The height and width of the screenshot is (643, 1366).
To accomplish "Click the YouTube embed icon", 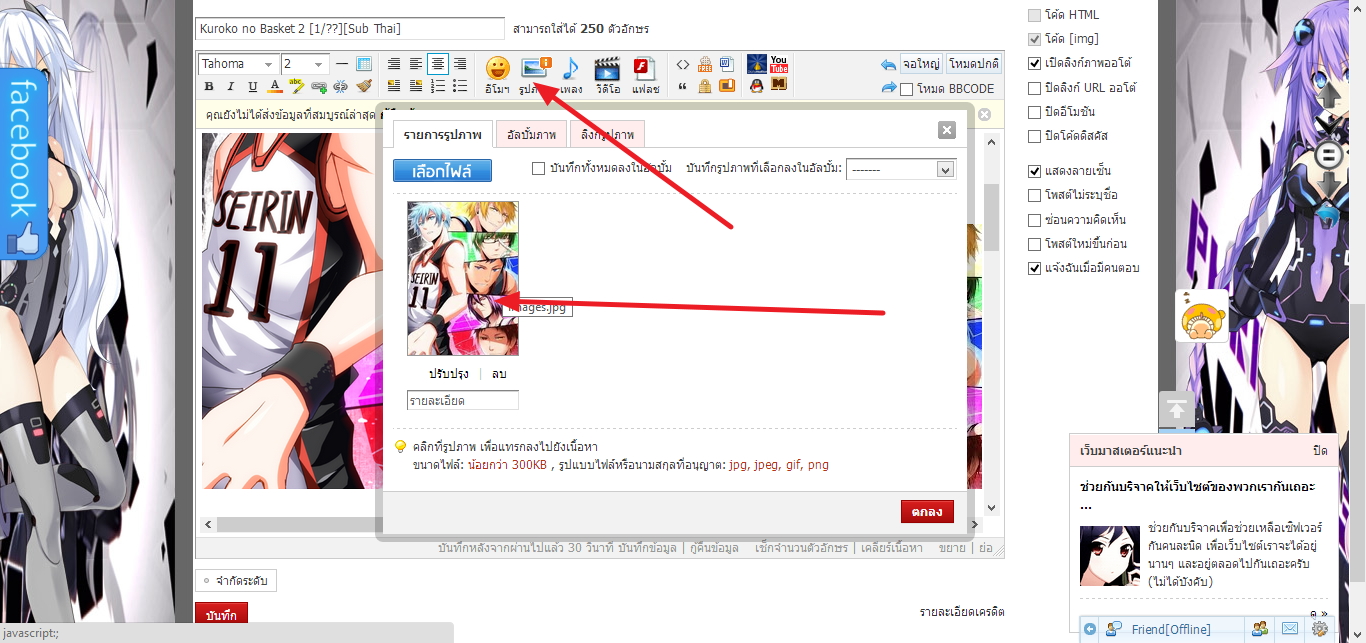I will (779, 64).
